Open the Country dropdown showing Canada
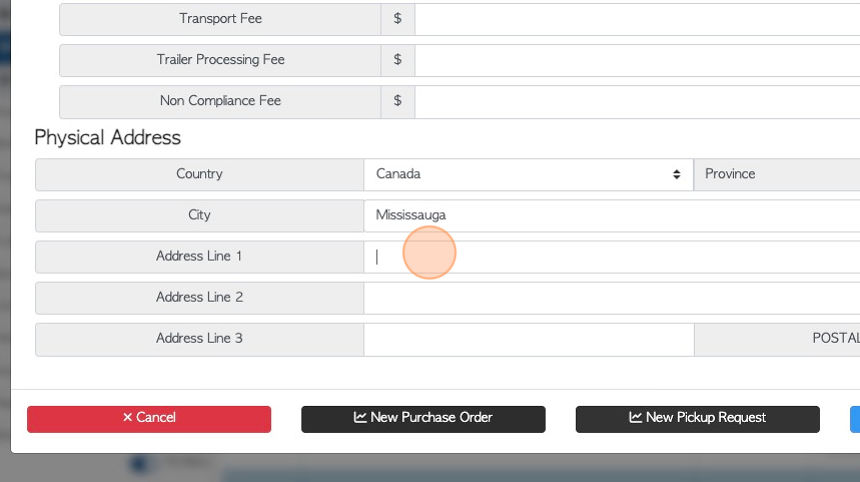This screenshot has width=860, height=482. tap(529, 174)
